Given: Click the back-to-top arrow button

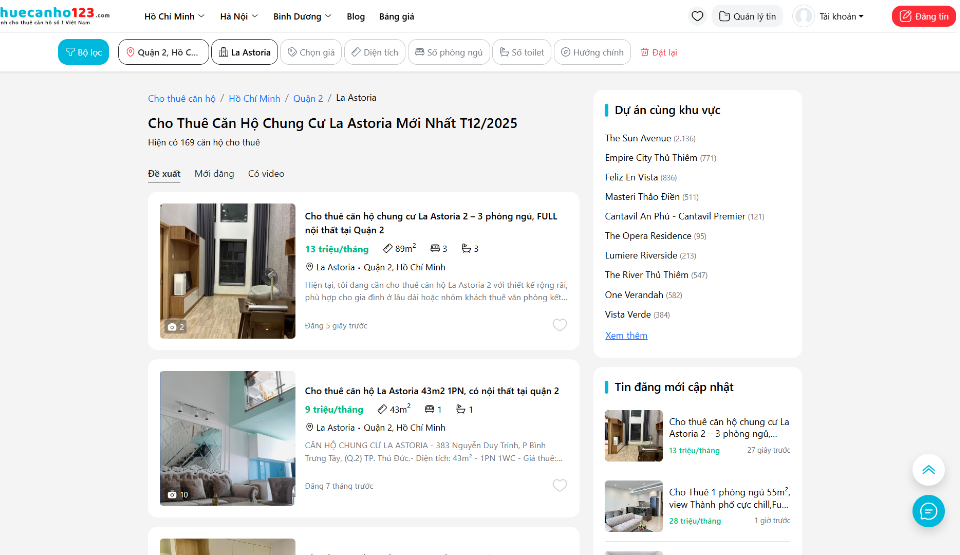Looking at the screenshot, I should (928, 470).
